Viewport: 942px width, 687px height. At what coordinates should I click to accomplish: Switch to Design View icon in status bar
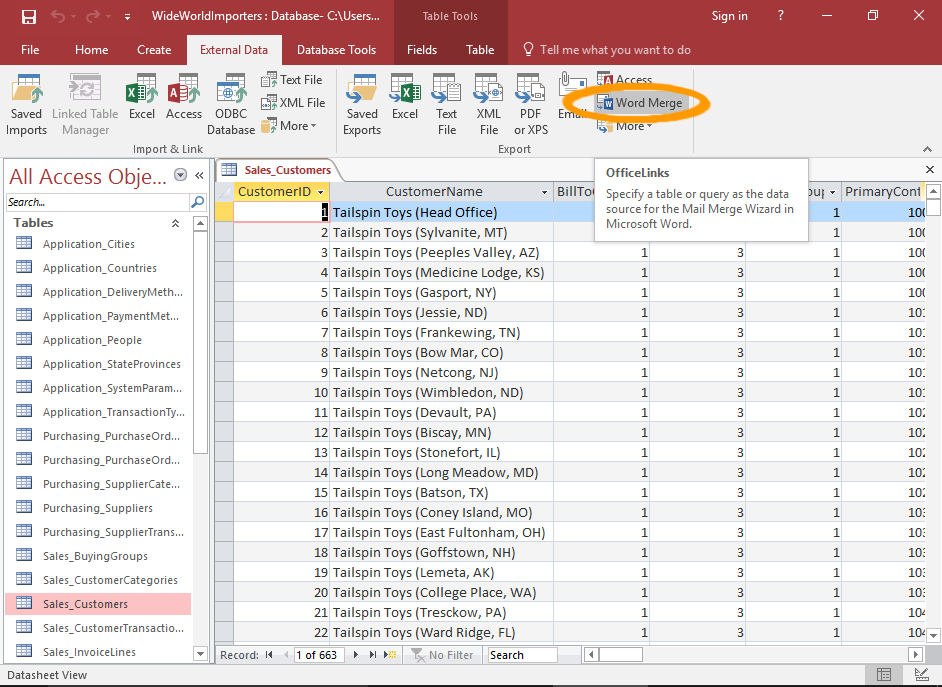coord(921,675)
